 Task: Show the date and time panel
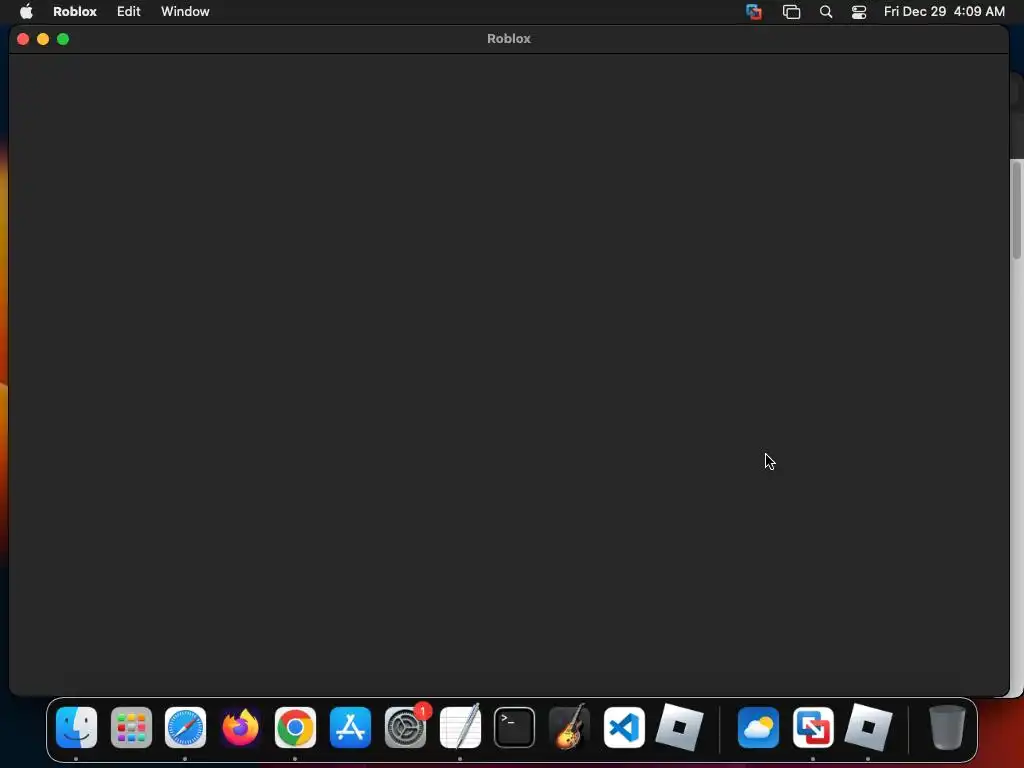coord(944,11)
